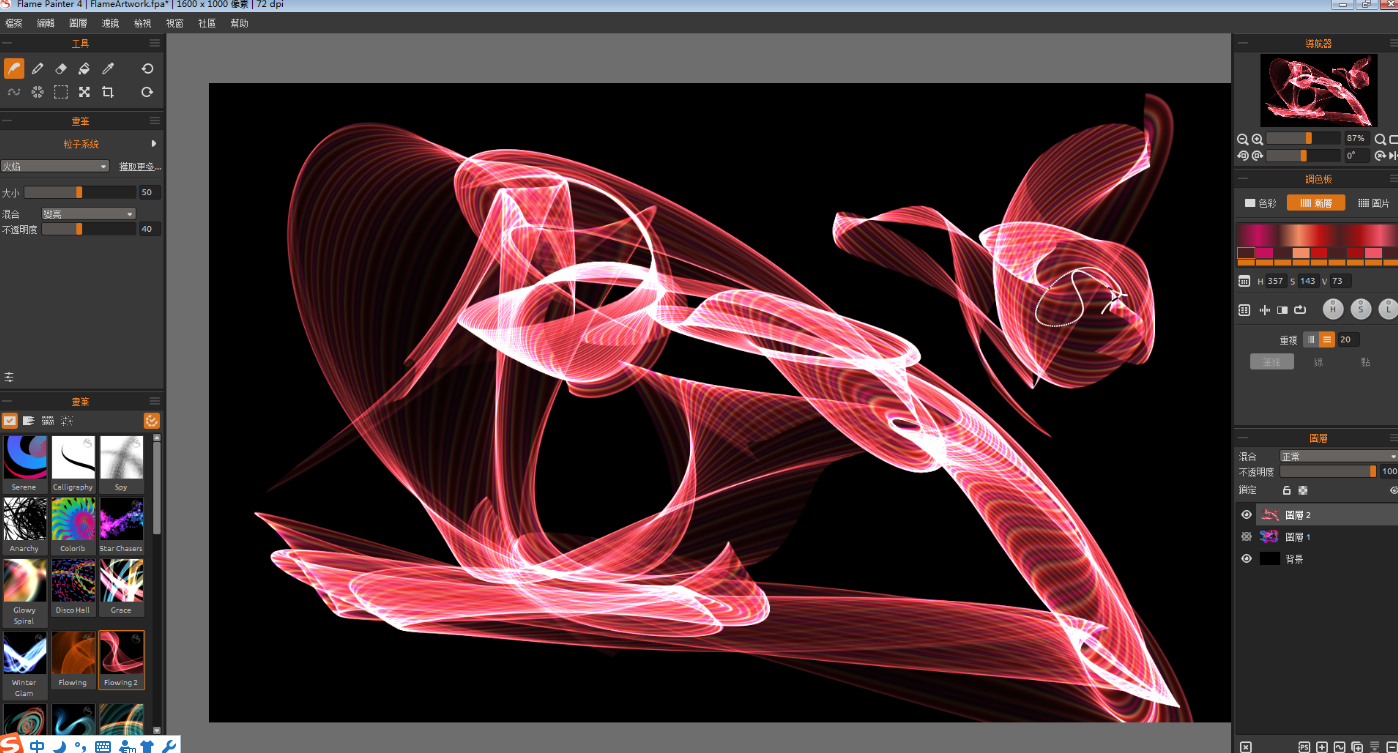Select the Transform move tool
Screen dimensions: 1398x753
84,92
